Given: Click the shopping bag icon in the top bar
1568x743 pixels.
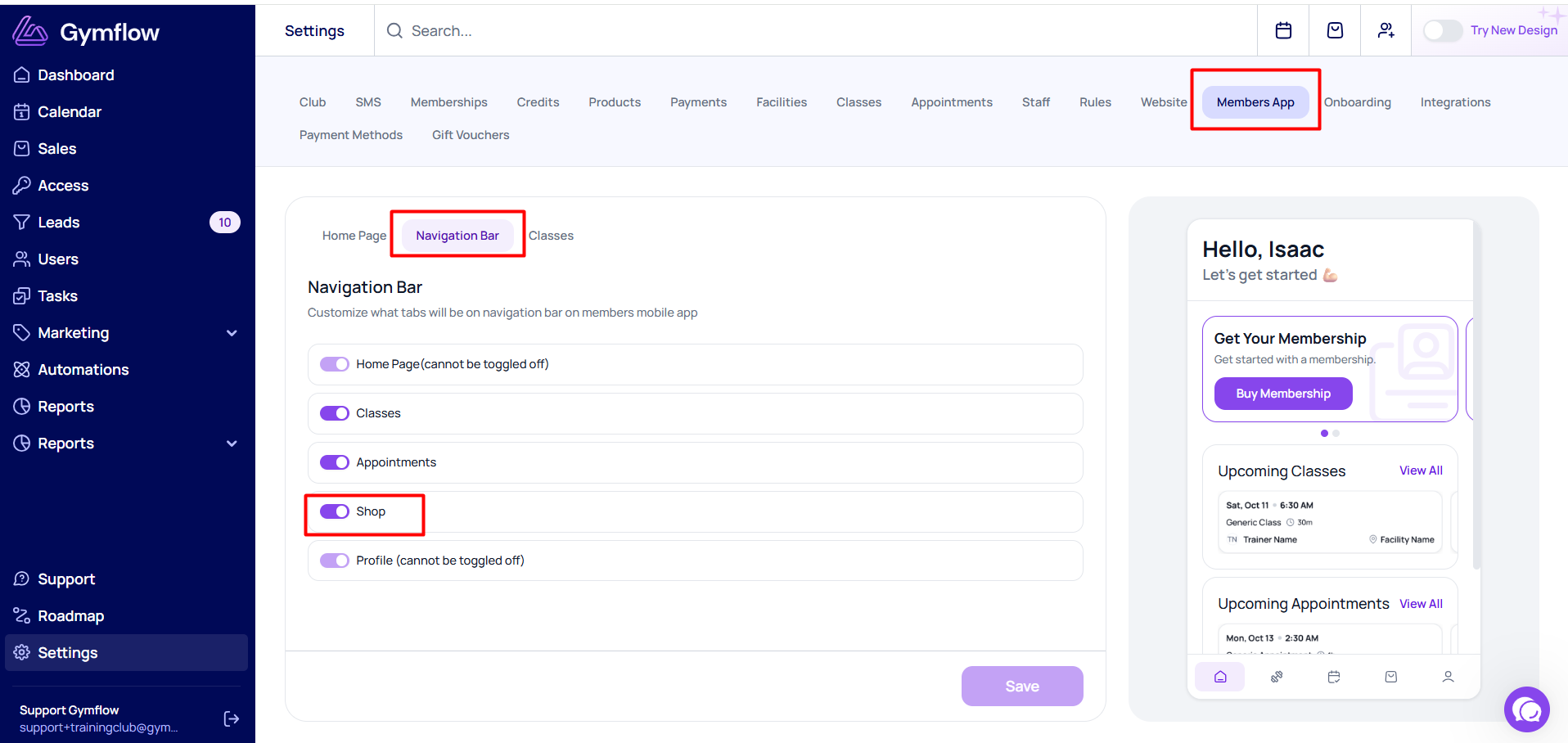Looking at the screenshot, I should pos(1335,30).
